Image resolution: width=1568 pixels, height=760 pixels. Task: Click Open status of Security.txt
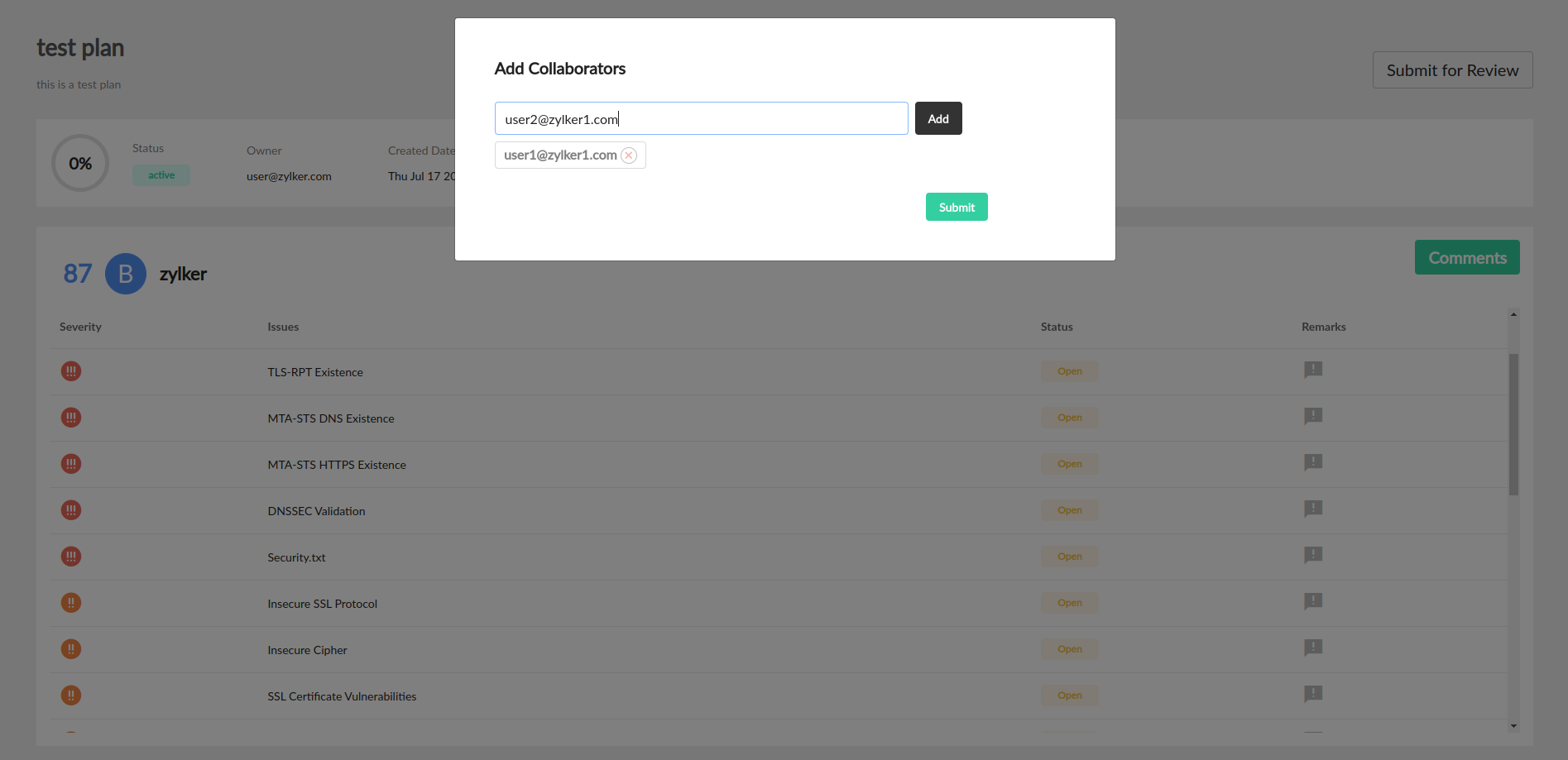[1069, 557]
